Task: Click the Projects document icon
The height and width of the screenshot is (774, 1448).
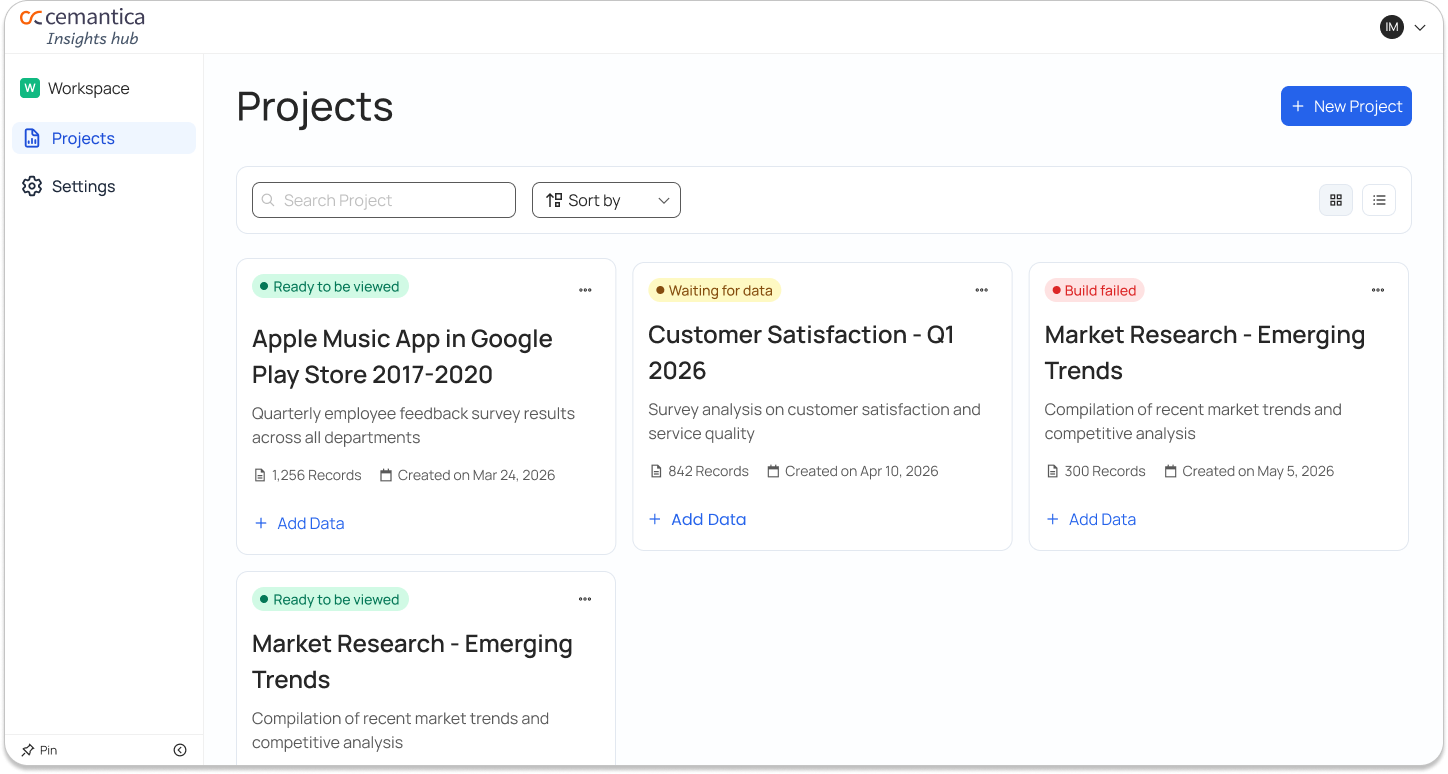Action: (x=32, y=138)
